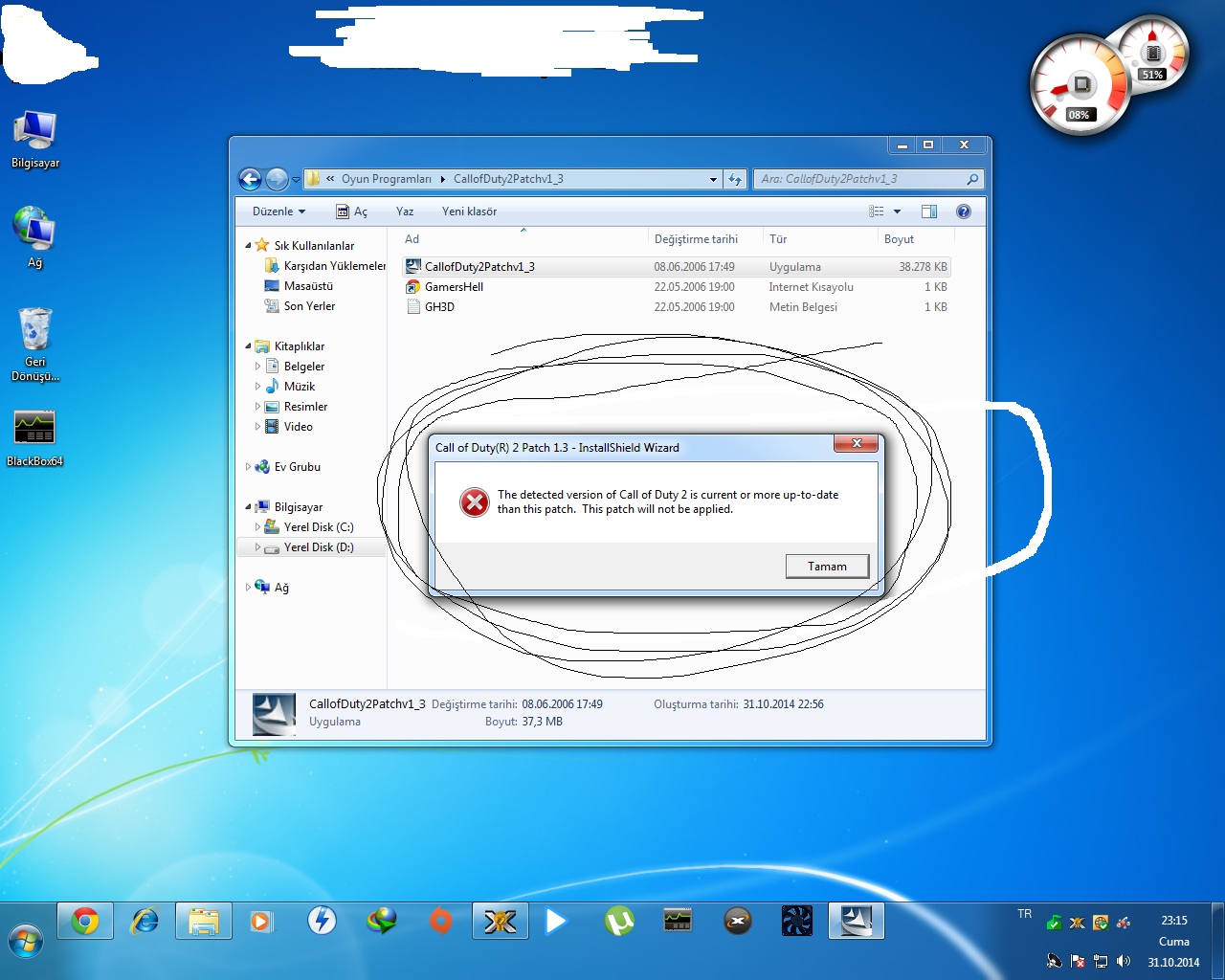Open the black oval X taskbar icon
Viewport: 1225px width, 980px height.
pos(737,922)
